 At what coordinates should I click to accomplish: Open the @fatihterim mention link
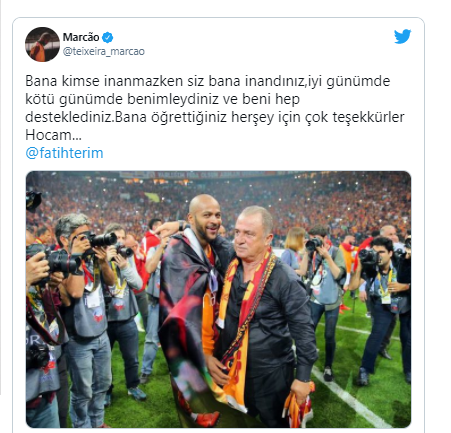click(x=64, y=153)
